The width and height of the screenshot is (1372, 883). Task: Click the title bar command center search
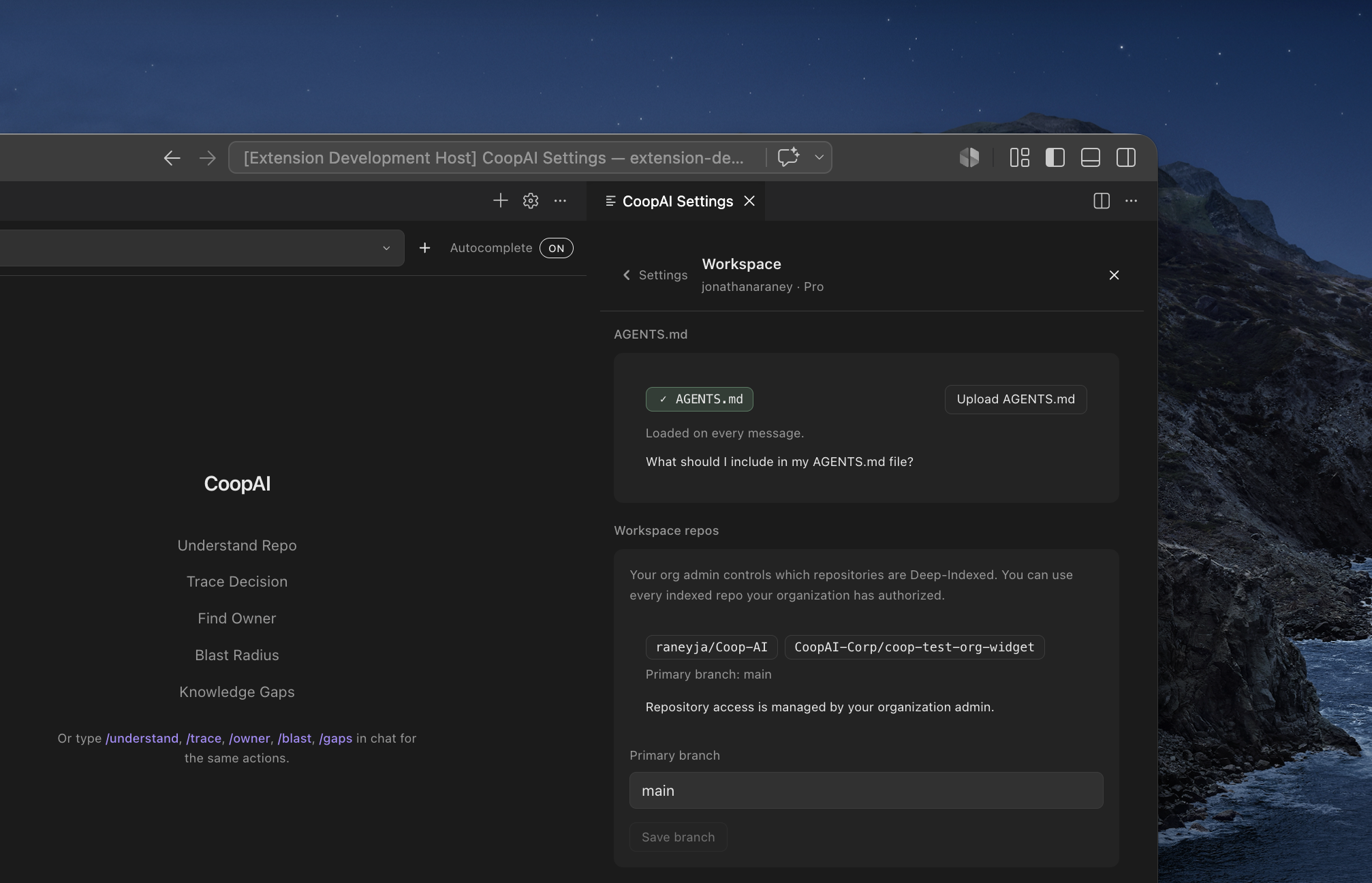(x=494, y=157)
